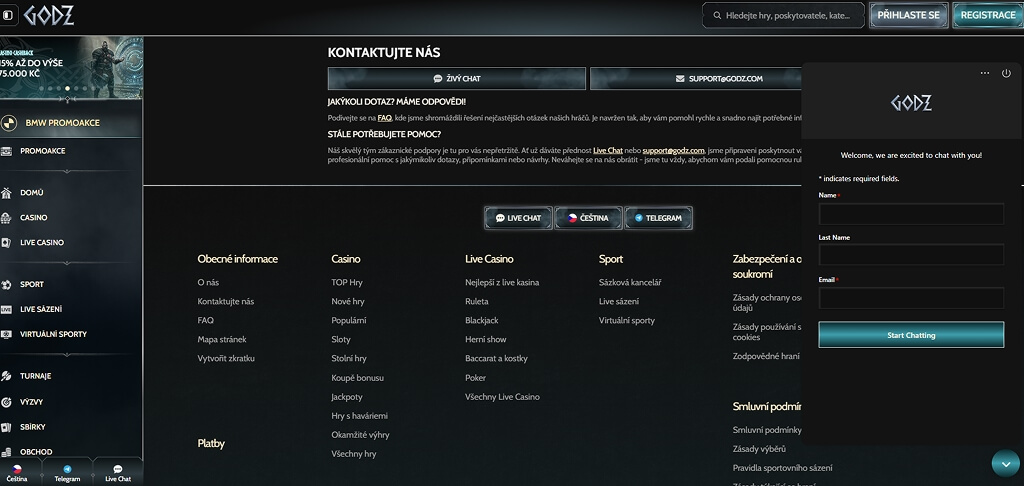Select Domů in sidebar menu

pos(31,193)
